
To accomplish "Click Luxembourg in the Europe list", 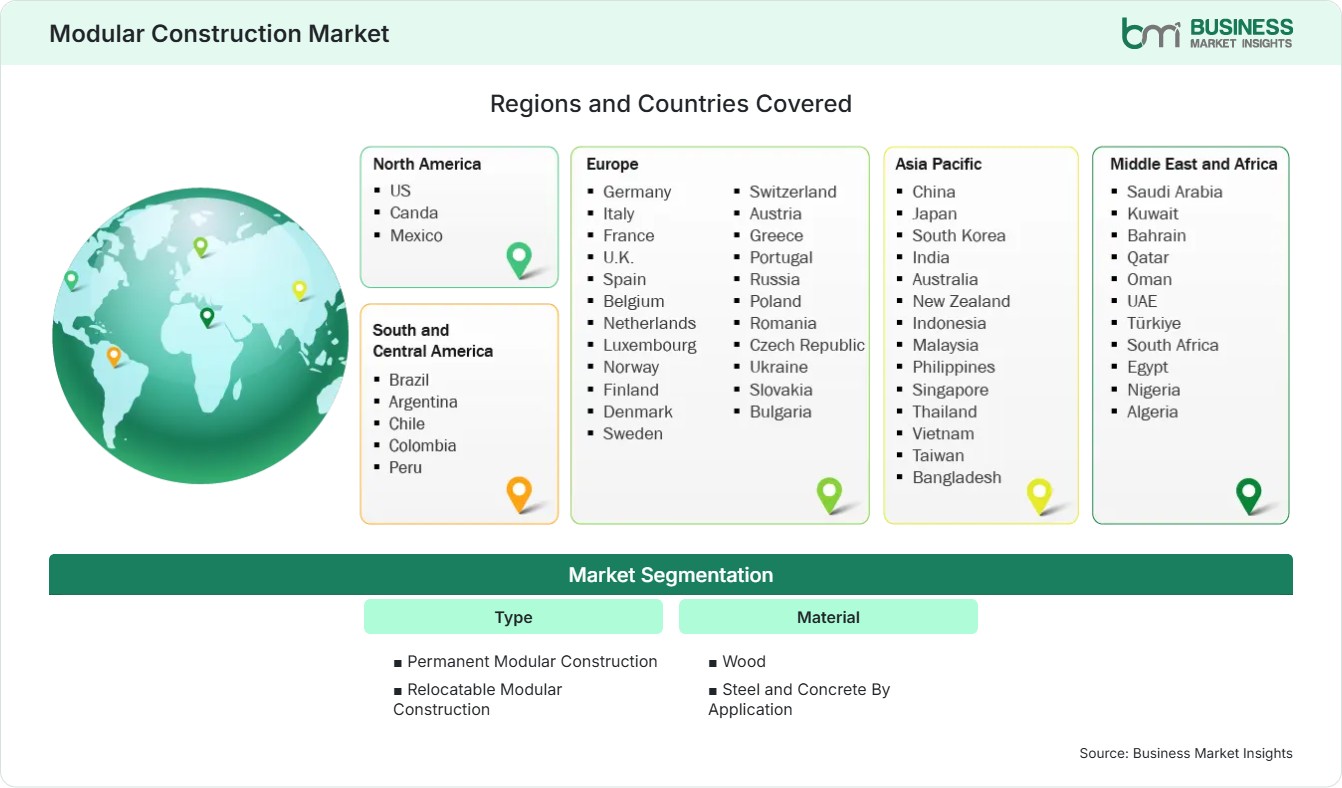I will [x=649, y=345].
